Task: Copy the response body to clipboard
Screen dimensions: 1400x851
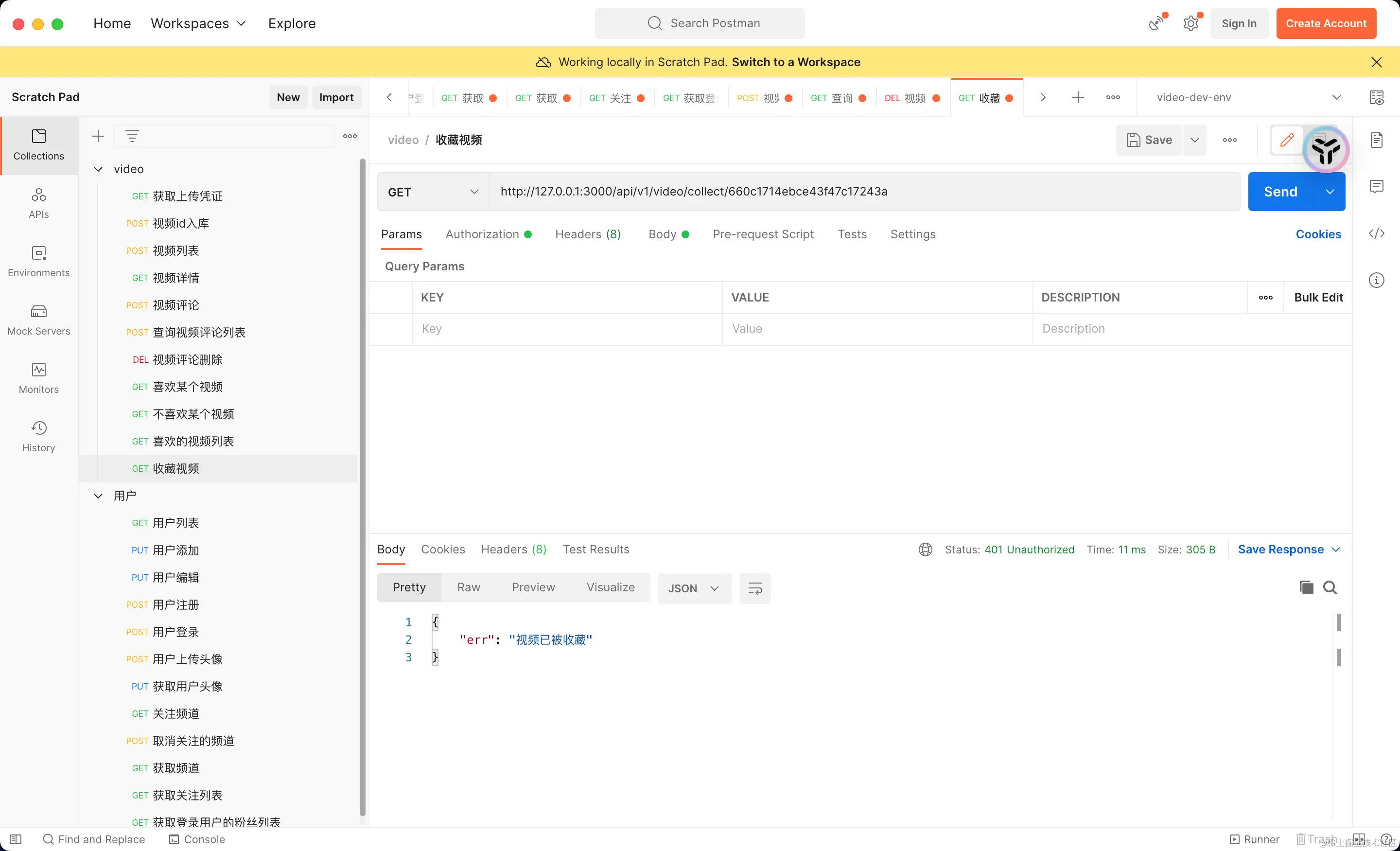Action: pos(1306,587)
